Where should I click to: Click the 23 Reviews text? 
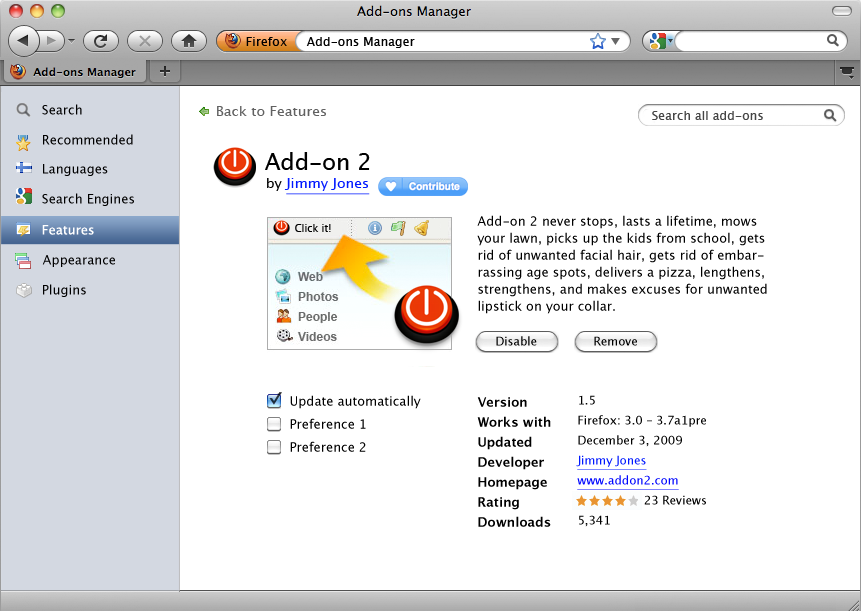[x=675, y=501]
